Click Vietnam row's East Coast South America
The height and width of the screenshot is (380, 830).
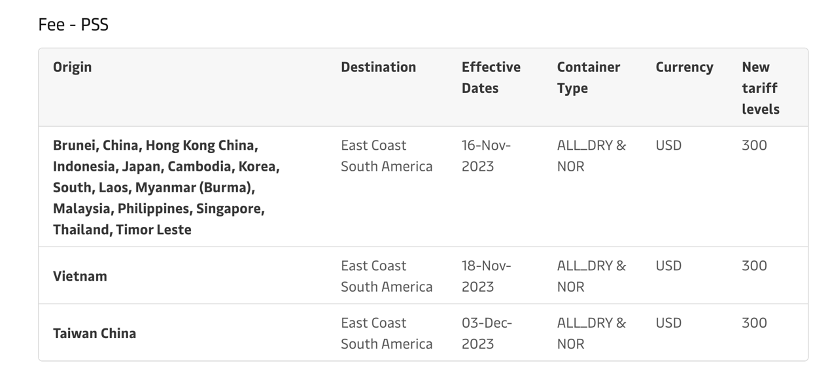[386, 276]
